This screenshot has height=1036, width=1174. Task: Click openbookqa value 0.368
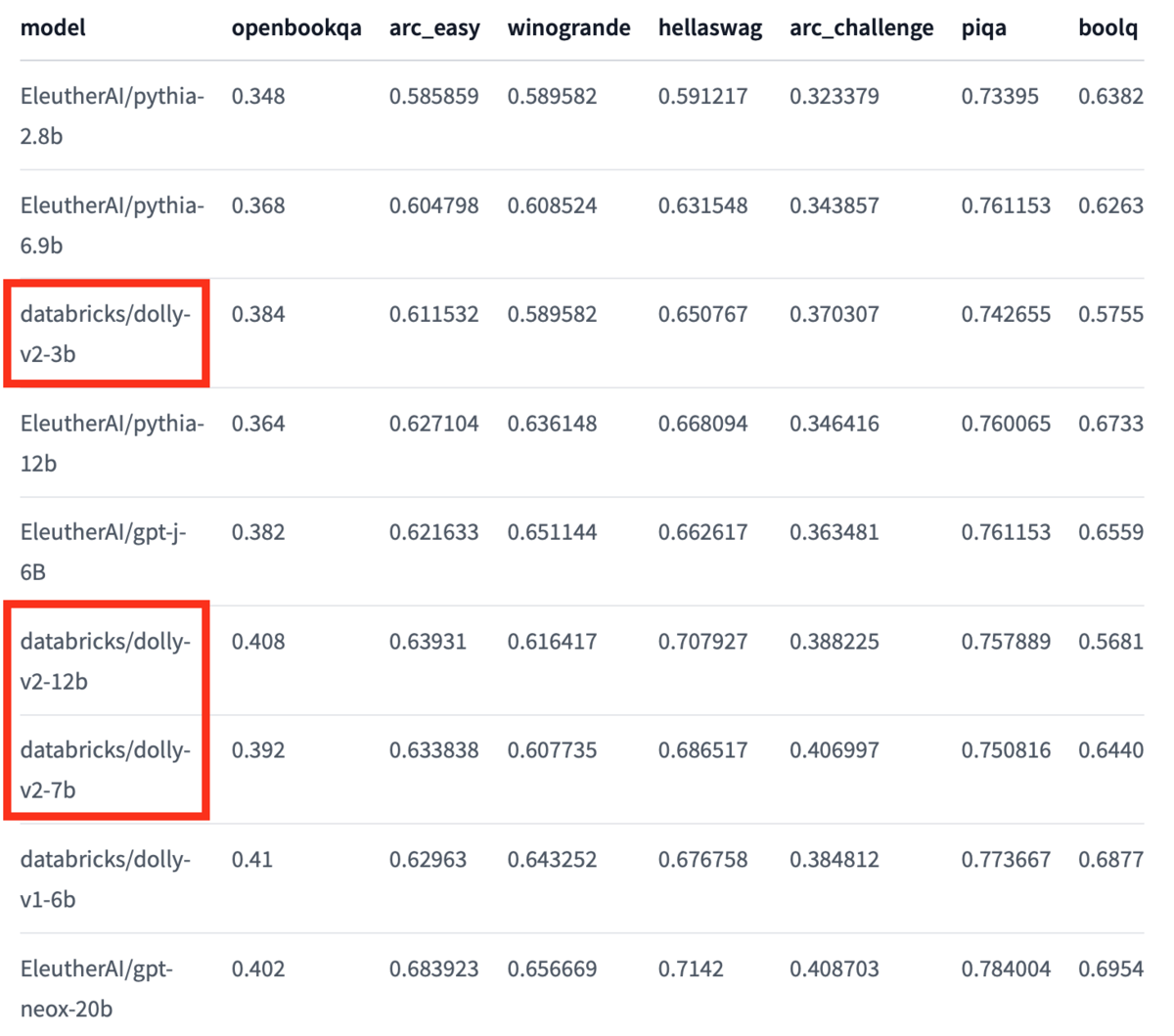pyautogui.click(x=258, y=205)
